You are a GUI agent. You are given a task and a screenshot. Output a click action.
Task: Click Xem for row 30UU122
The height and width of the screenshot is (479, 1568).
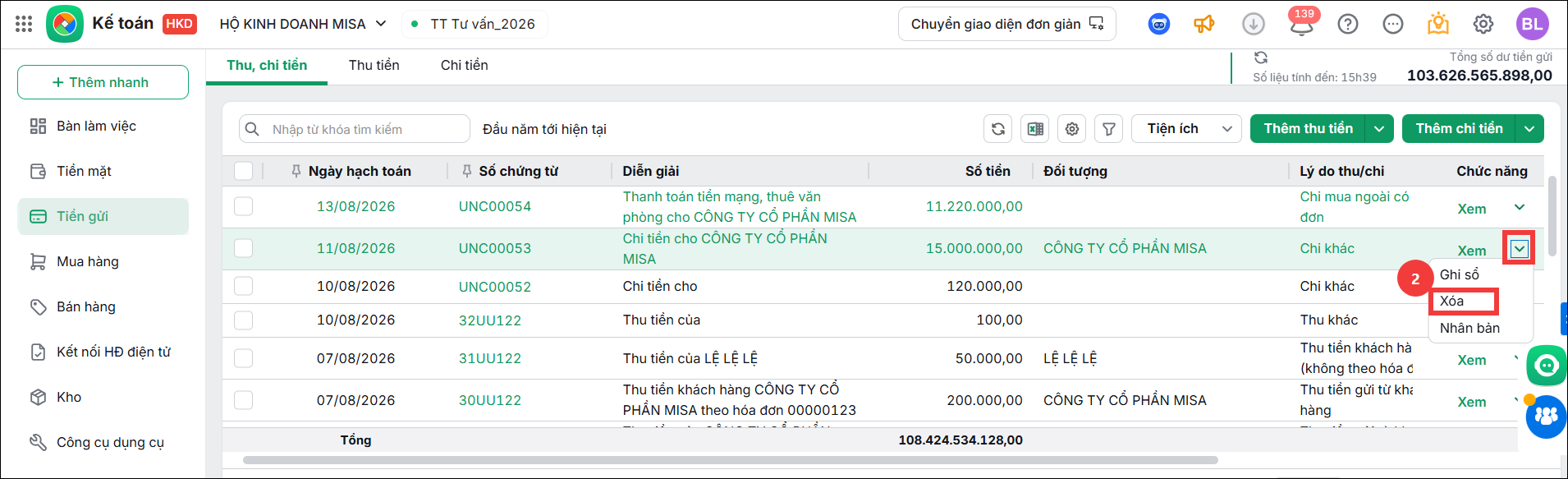coord(1472,402)
